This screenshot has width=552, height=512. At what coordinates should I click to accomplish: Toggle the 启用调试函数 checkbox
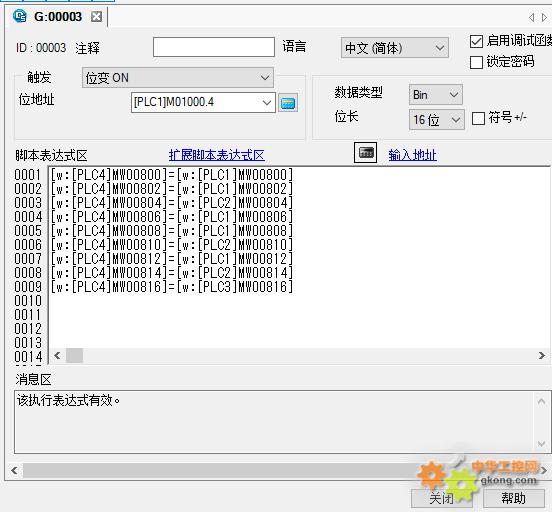point(476,41)
